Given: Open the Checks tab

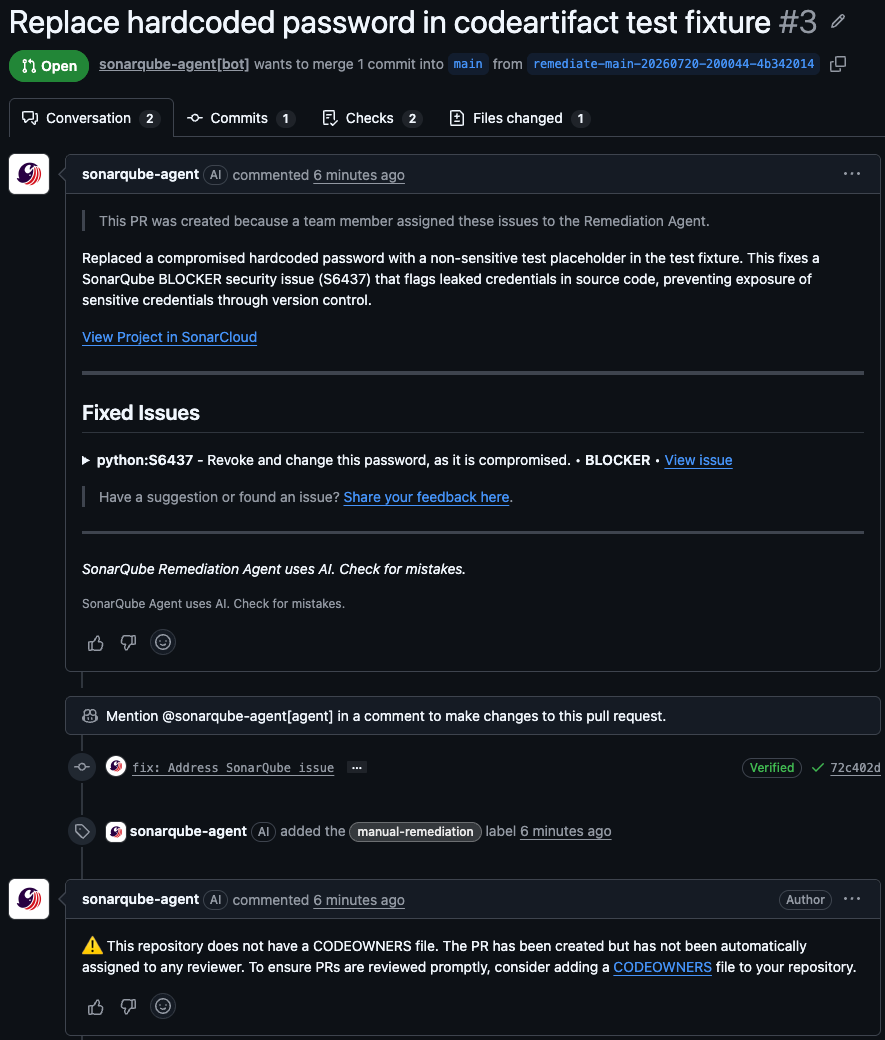Looking at the screenshot, I should coord(372,118).
